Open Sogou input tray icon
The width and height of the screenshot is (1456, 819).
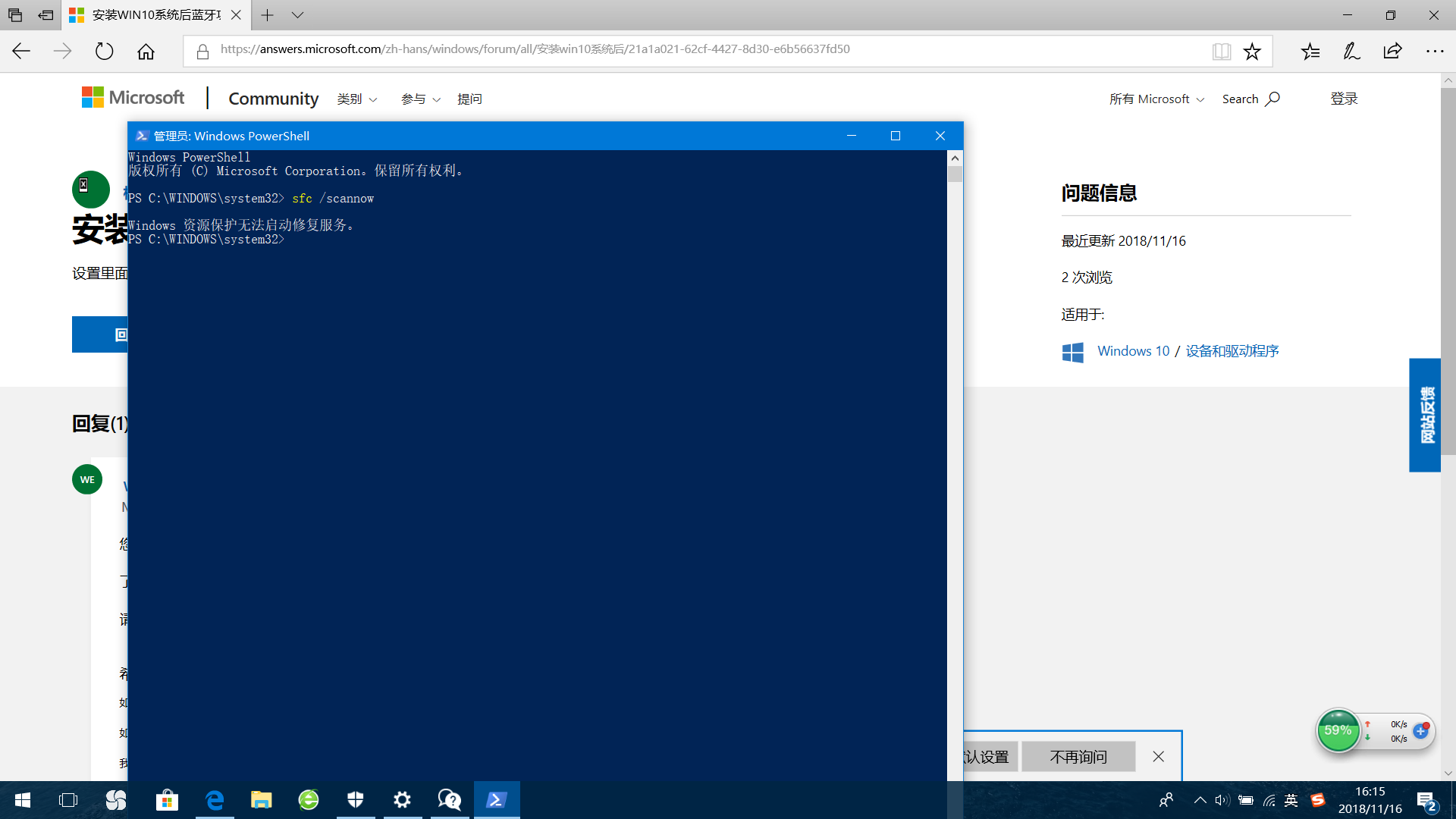[x=1317, y=800]
